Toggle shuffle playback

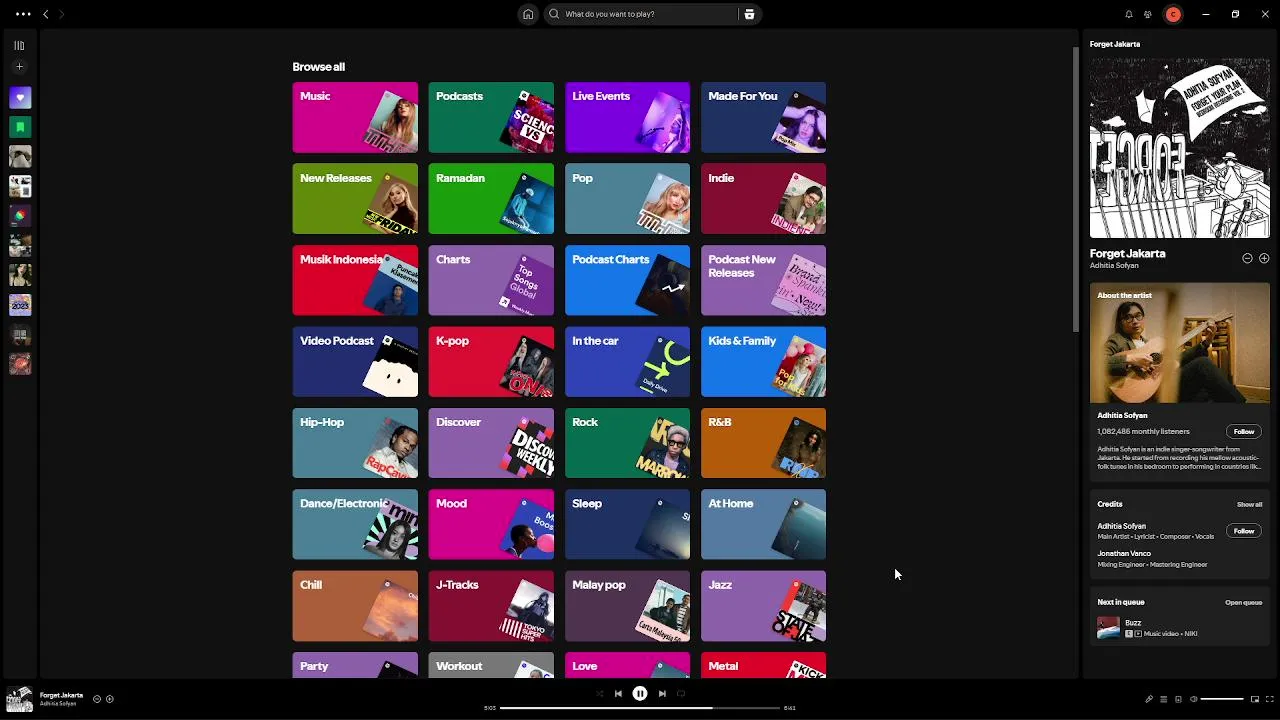pos(600,693)
